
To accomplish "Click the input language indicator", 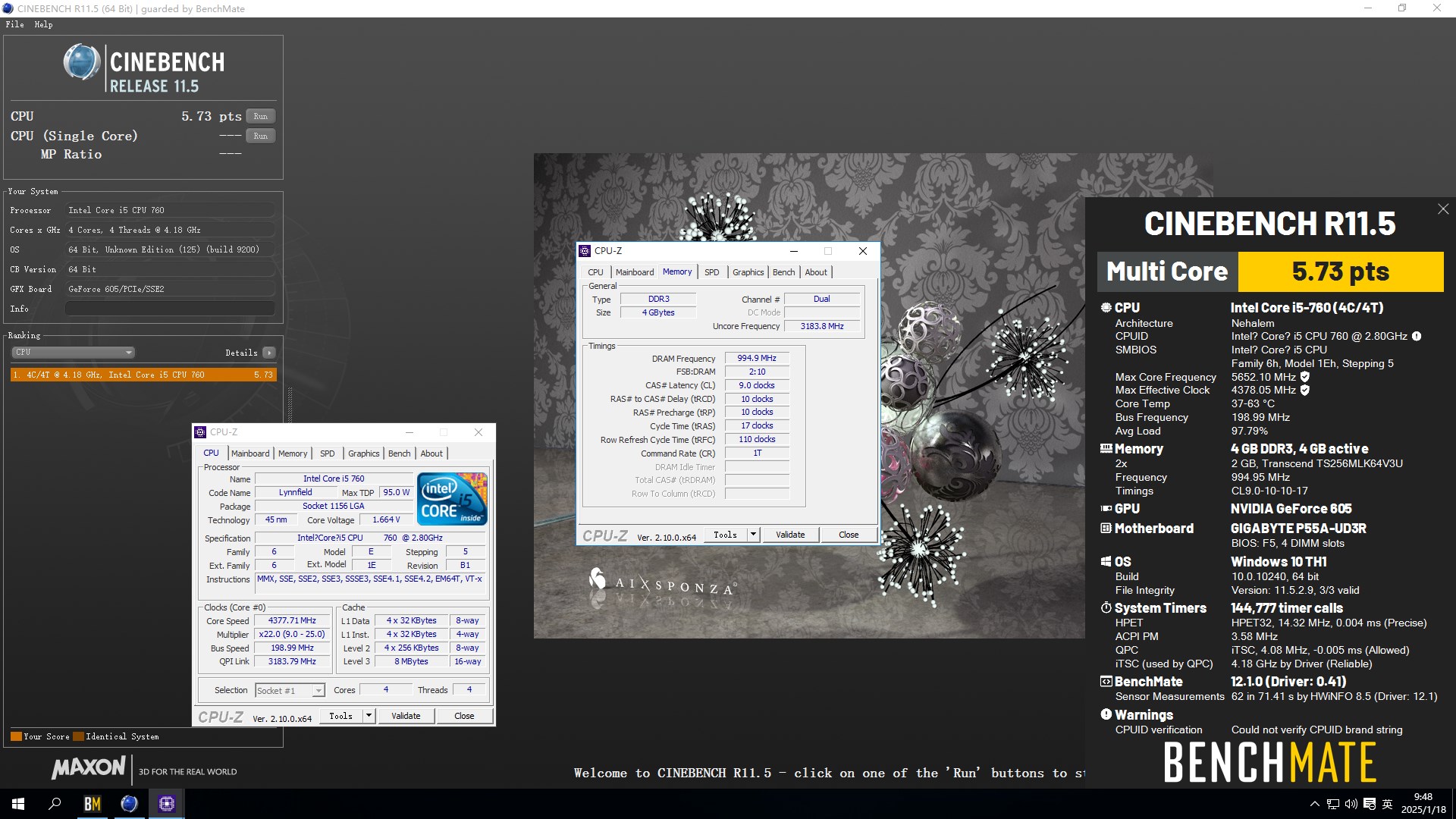I will 1388,804.
